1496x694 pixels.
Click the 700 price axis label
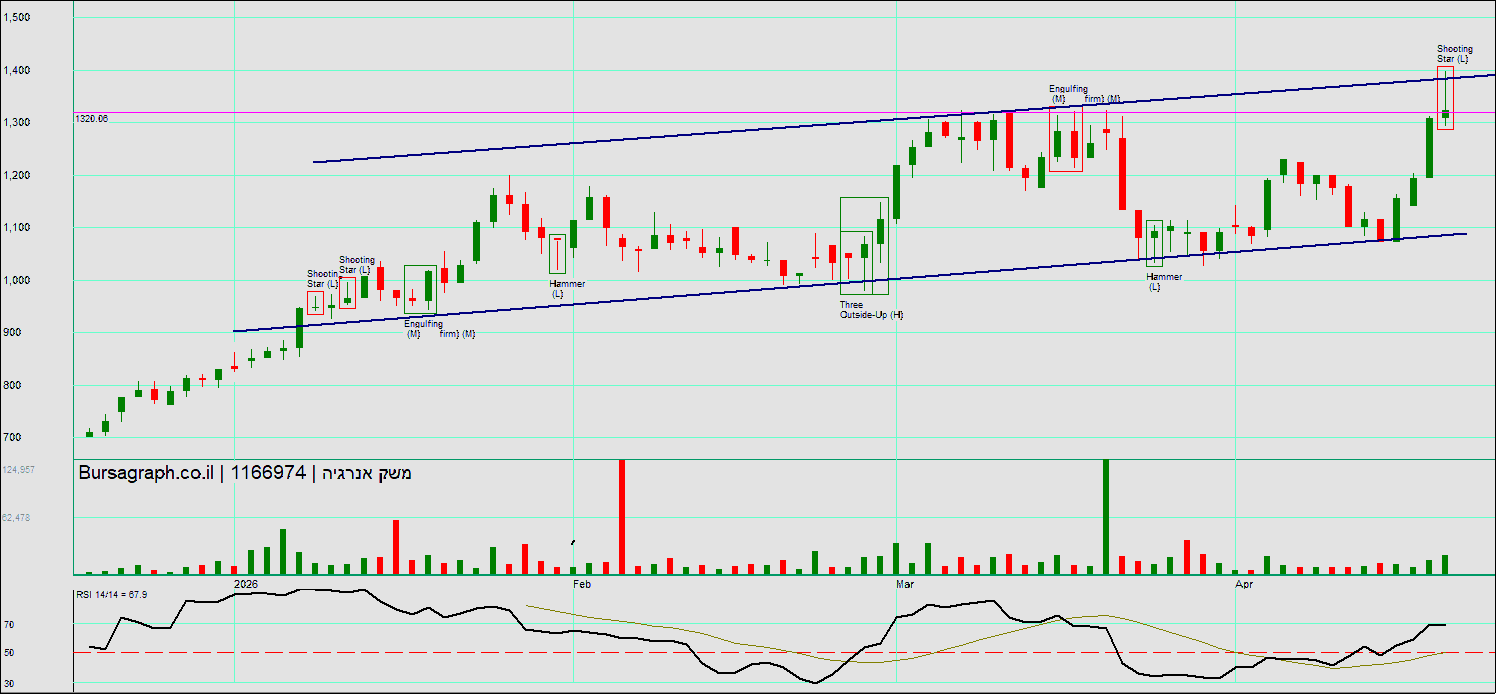pyautogui.click(x=13, y=438)
